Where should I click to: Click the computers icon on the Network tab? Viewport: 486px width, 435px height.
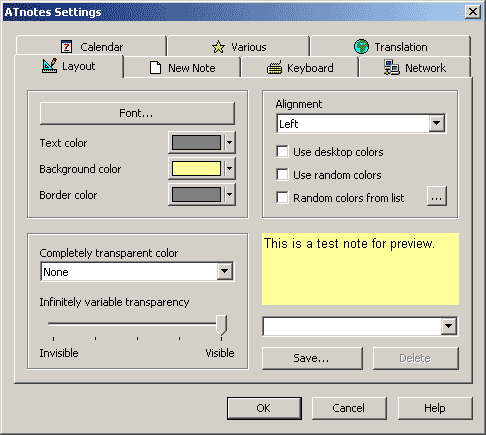391,67
